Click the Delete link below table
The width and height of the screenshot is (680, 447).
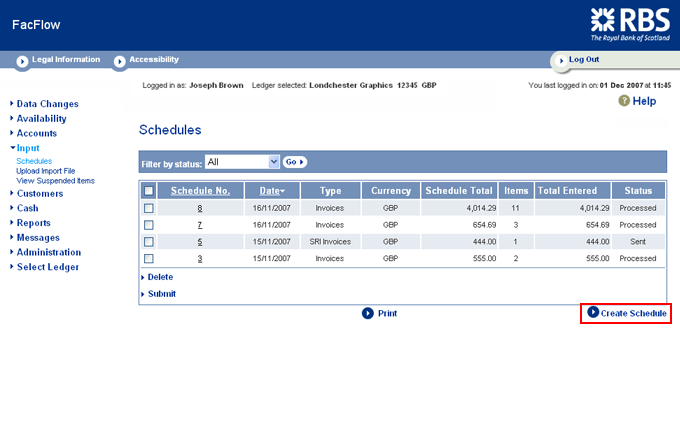click(160, 277)
